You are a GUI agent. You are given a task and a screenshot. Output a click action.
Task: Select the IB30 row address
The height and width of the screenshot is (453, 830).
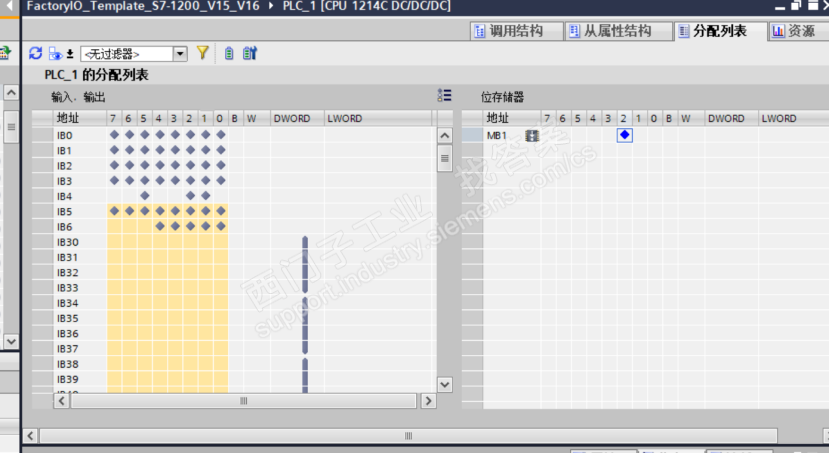[x=68, y=242]
